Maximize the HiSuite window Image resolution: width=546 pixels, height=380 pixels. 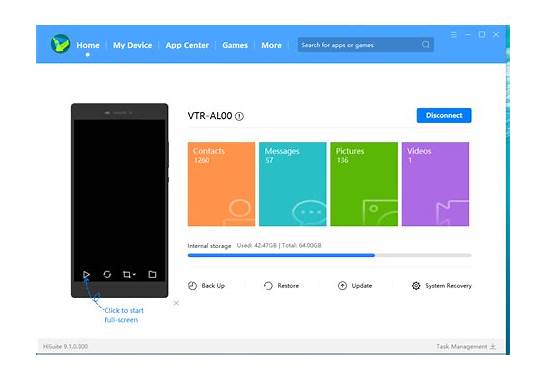482,34
